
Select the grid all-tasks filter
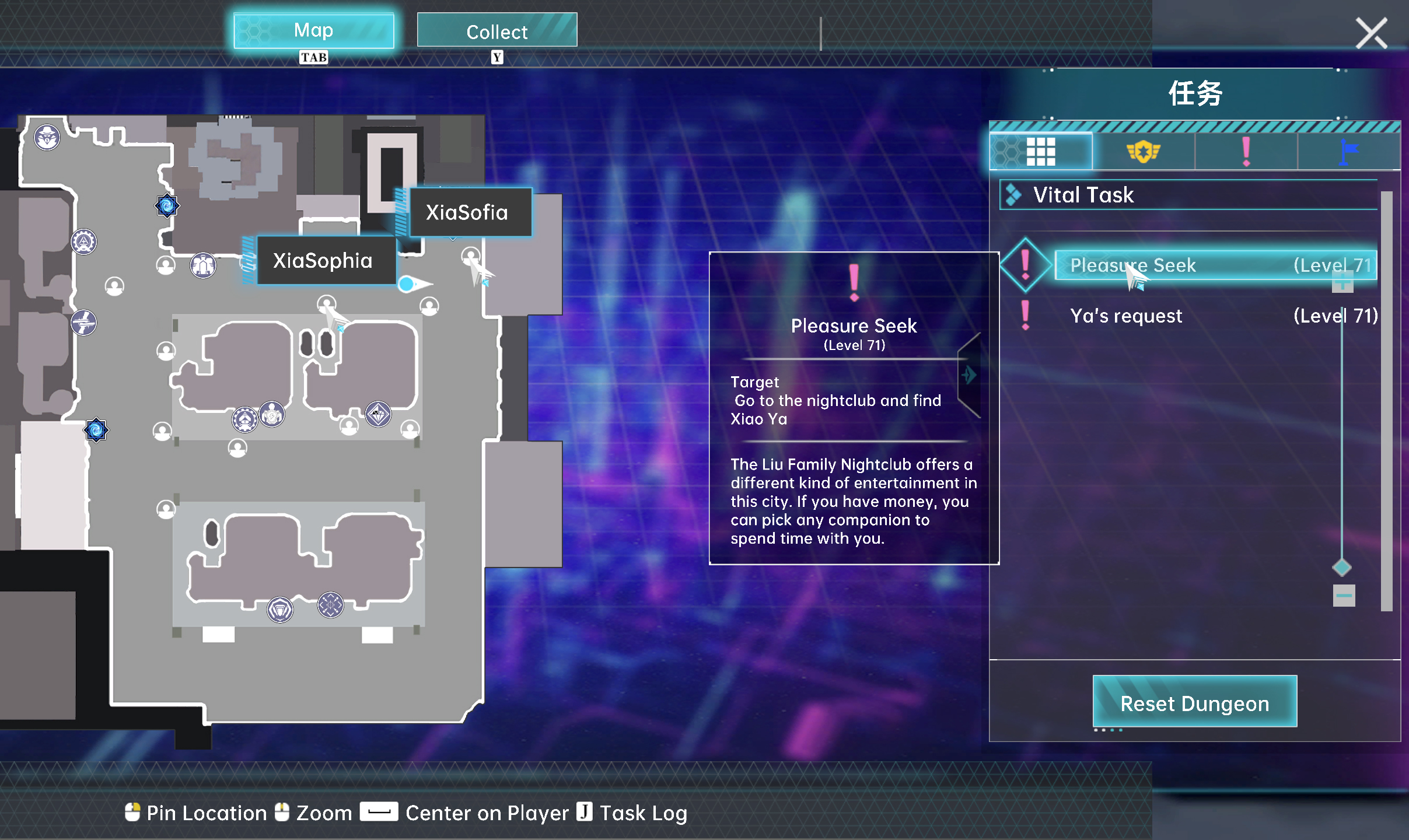[x=1040, y=152]
